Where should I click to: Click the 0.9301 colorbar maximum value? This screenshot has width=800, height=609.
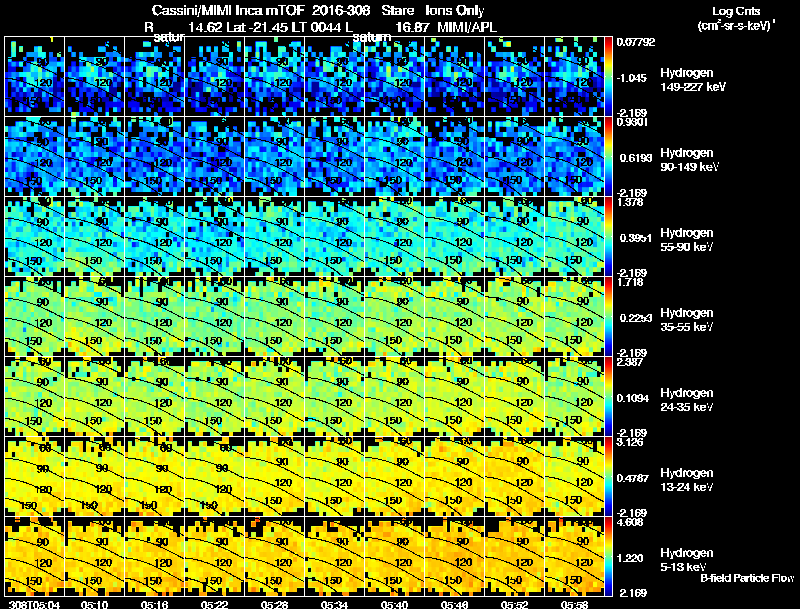(633, 122)
